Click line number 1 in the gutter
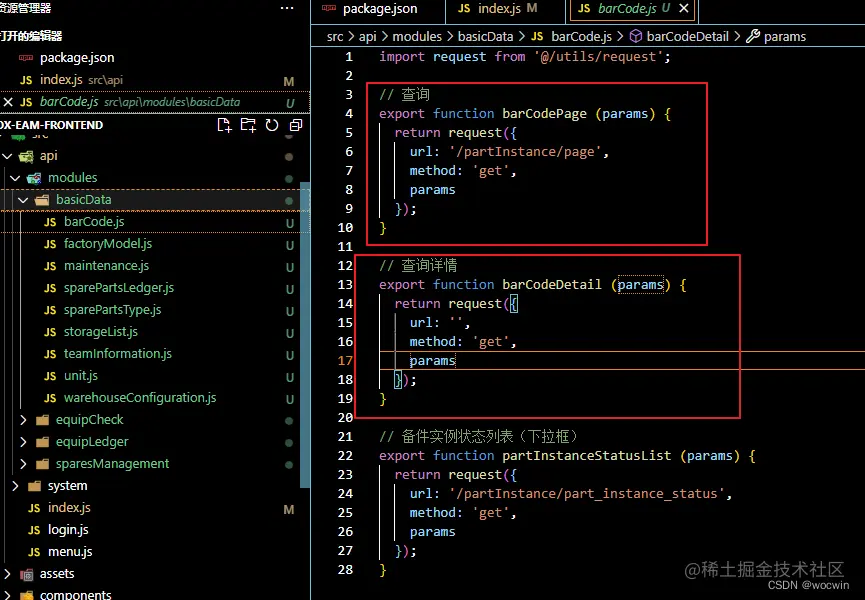The width and height of the screenshot is (865, 600). coord(349,57)
